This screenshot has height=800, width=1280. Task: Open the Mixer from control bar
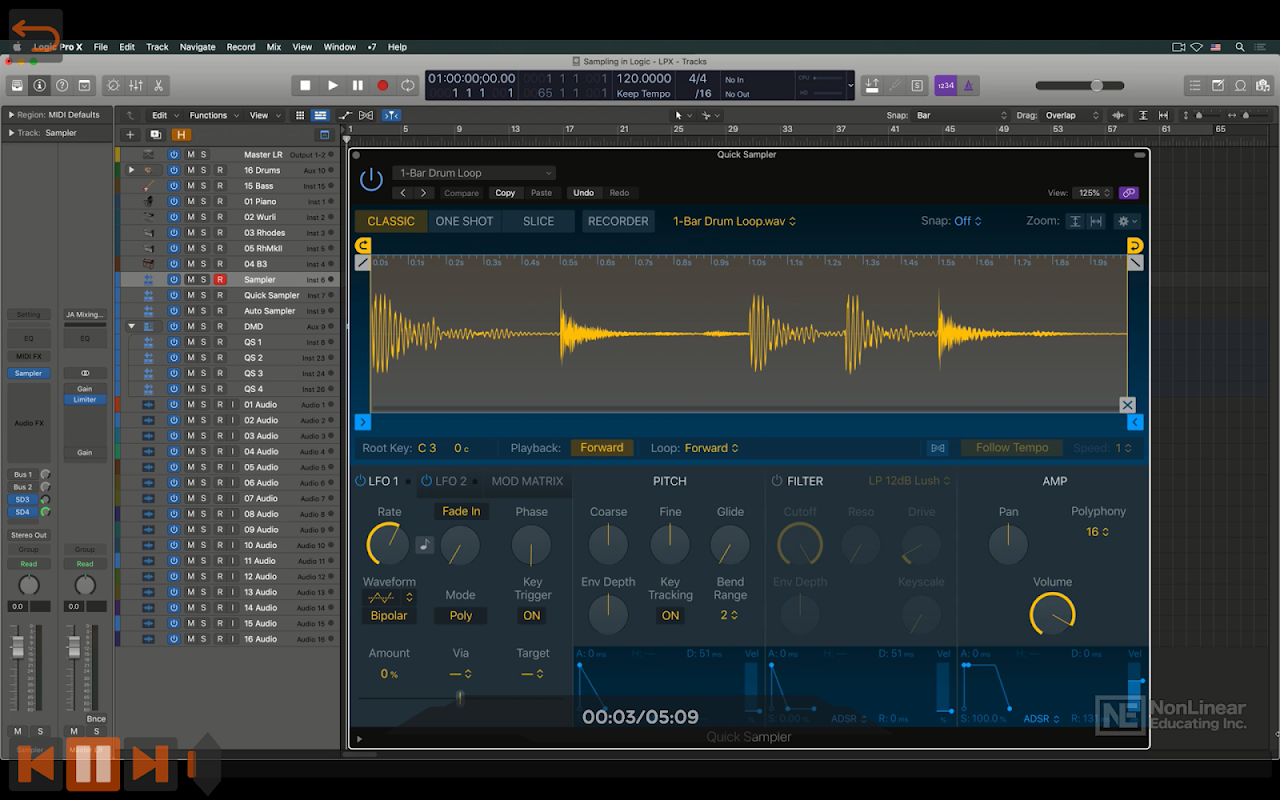pyautogui.click(x=136, y=86)
